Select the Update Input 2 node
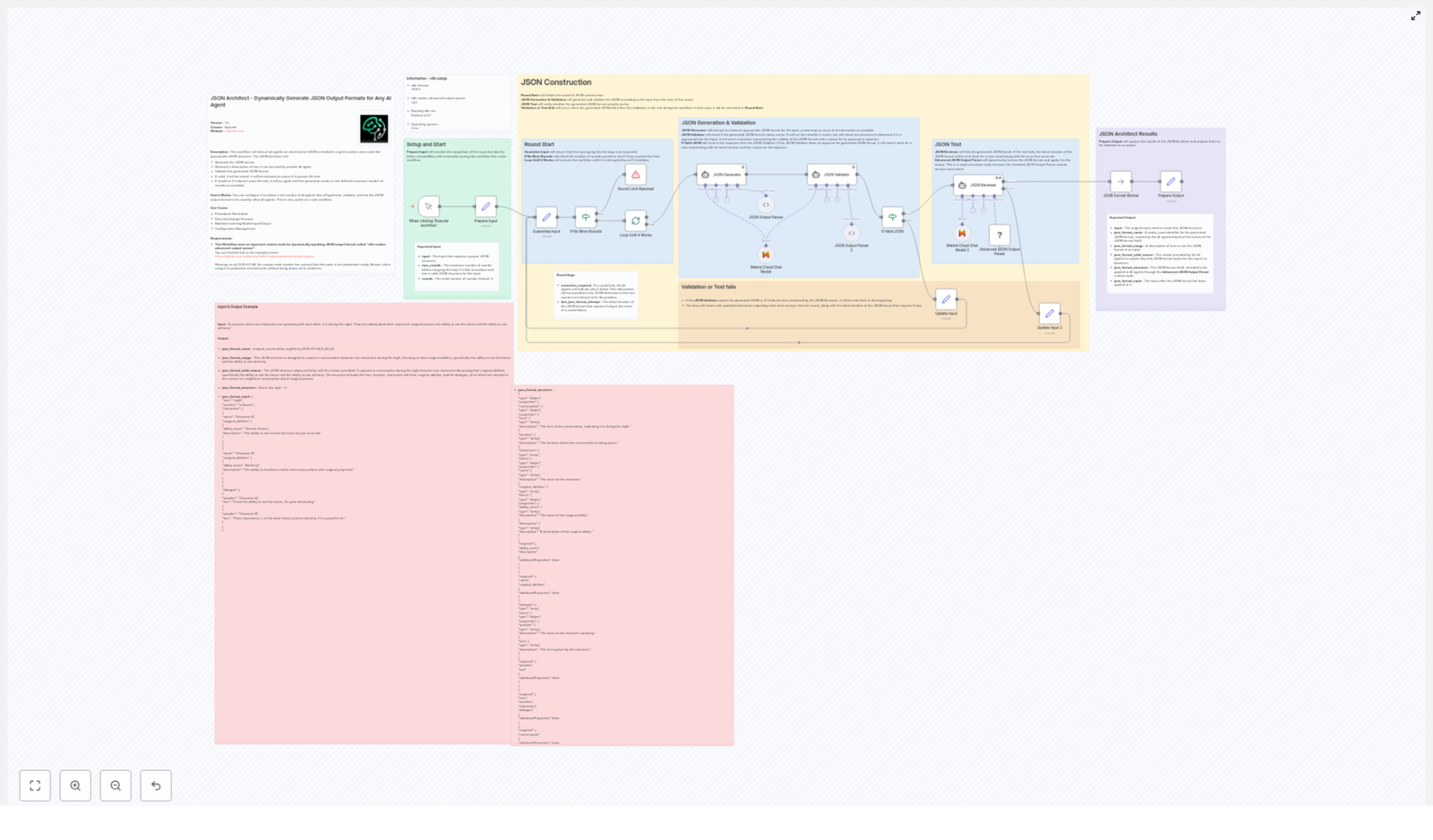The height and width of the screenshot is (840, 1433). tap(1049, 313)
